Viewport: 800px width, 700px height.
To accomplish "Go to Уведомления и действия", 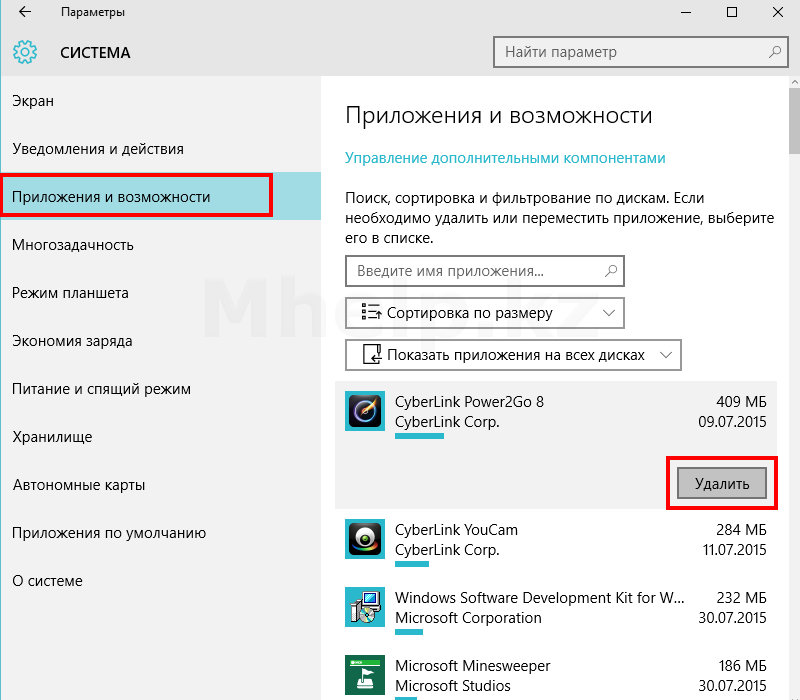I will (x=160, y=149).
